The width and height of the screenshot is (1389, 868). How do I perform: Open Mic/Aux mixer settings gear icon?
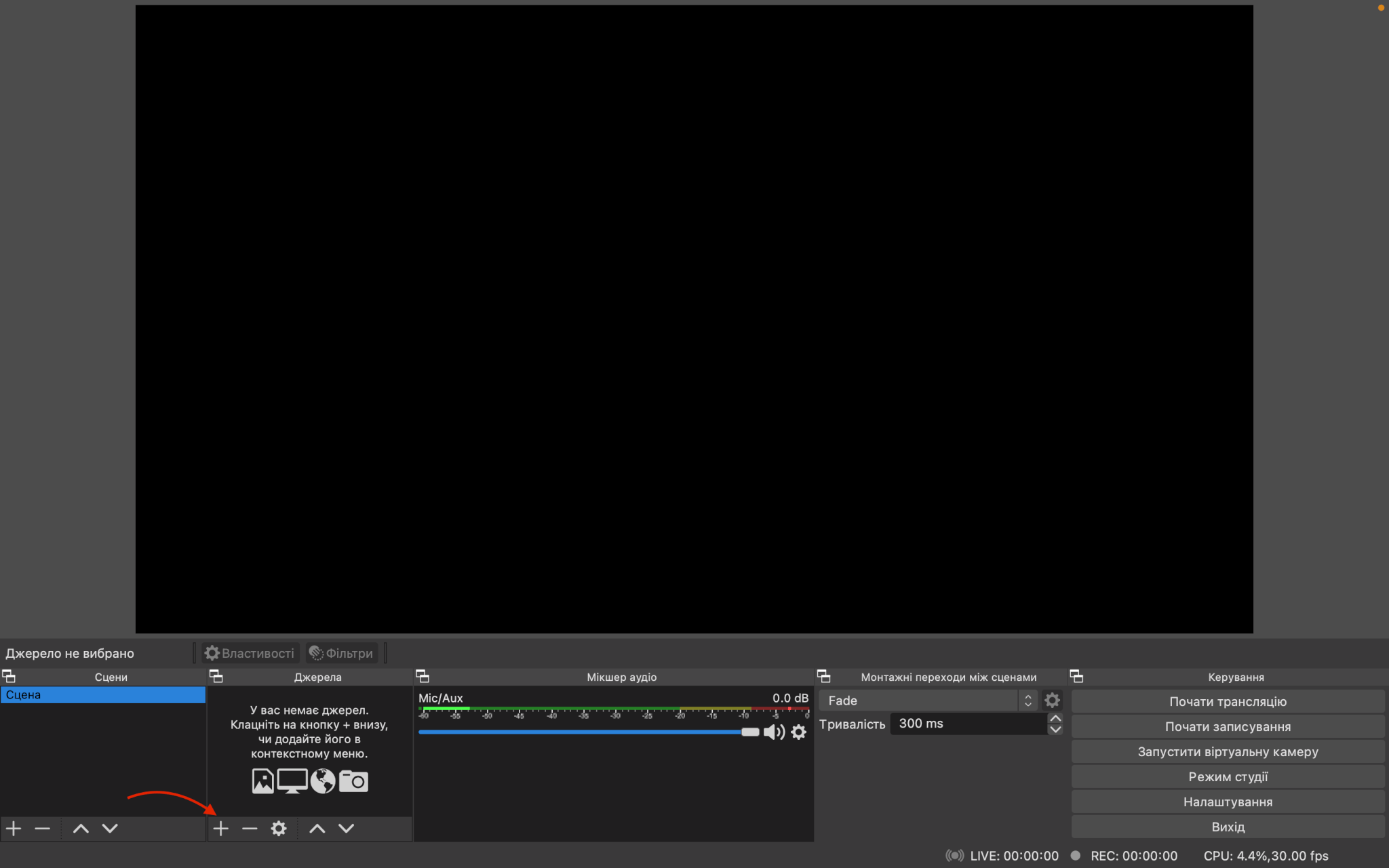pyautogui.click(x=799, y=732)
